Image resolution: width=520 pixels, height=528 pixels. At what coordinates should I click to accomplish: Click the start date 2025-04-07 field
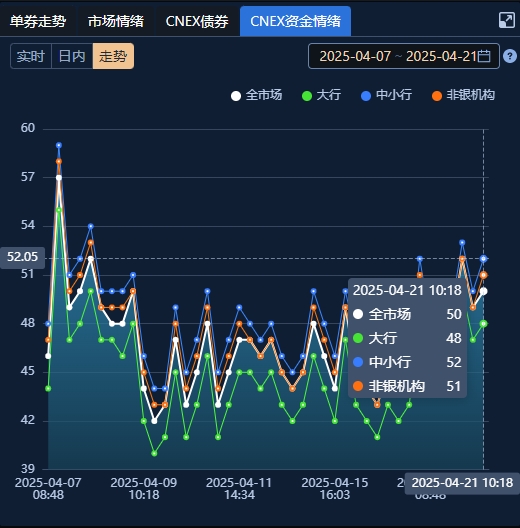coord(355,56)
